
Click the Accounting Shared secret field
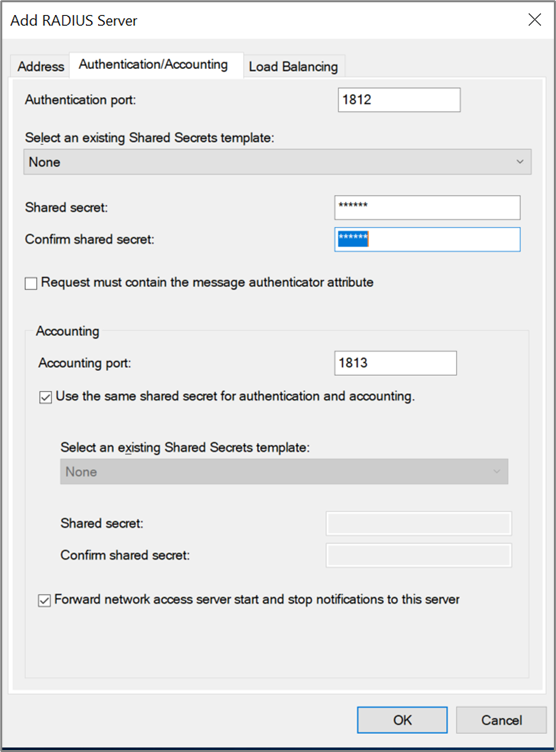click(x=419, y=523)
